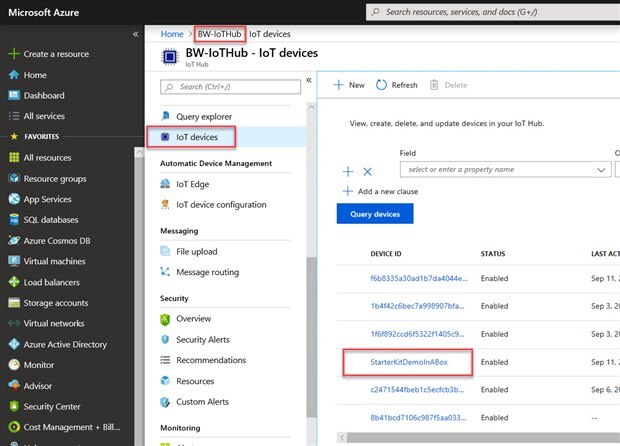Collapse the IoT Hub resource menu
Viewport: 620px width, 446px height.
tap(309, 80)
